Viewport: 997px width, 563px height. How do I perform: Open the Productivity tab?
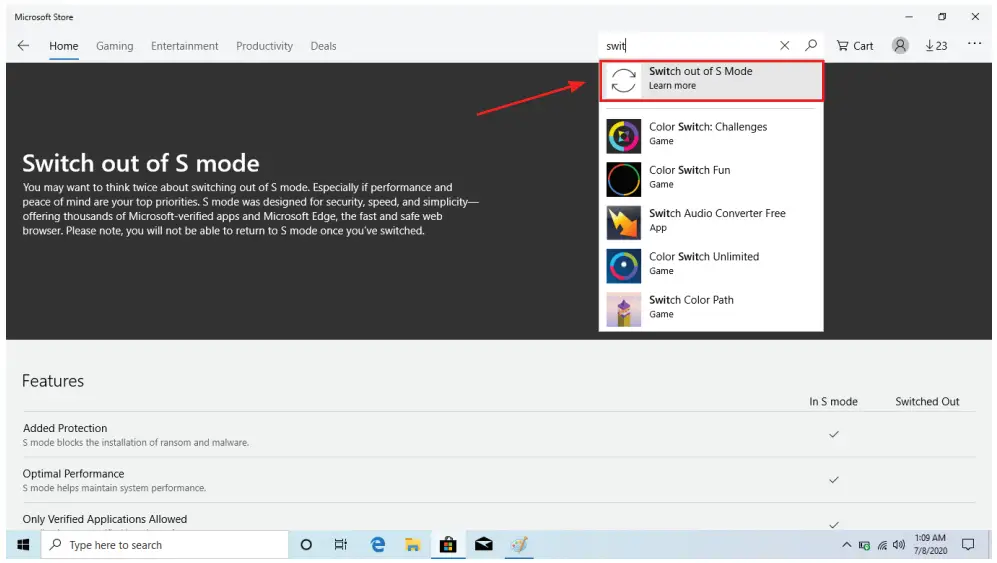pyautogui.click(x=264, y=46)
